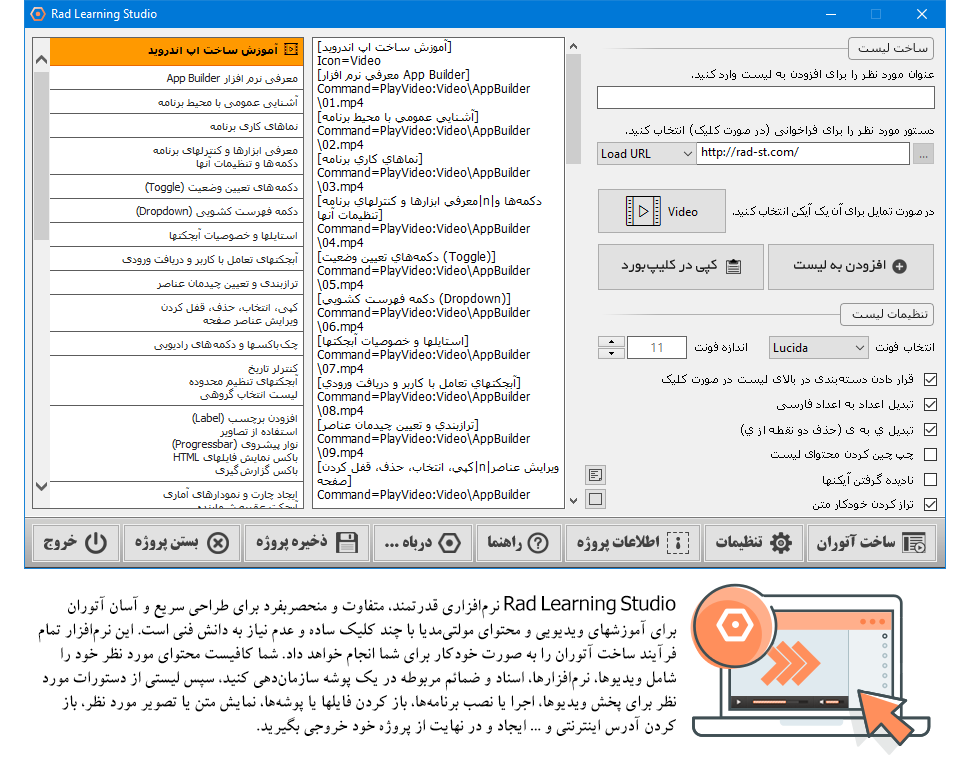Click the code box scrollbar thumb

coord(573,109)
